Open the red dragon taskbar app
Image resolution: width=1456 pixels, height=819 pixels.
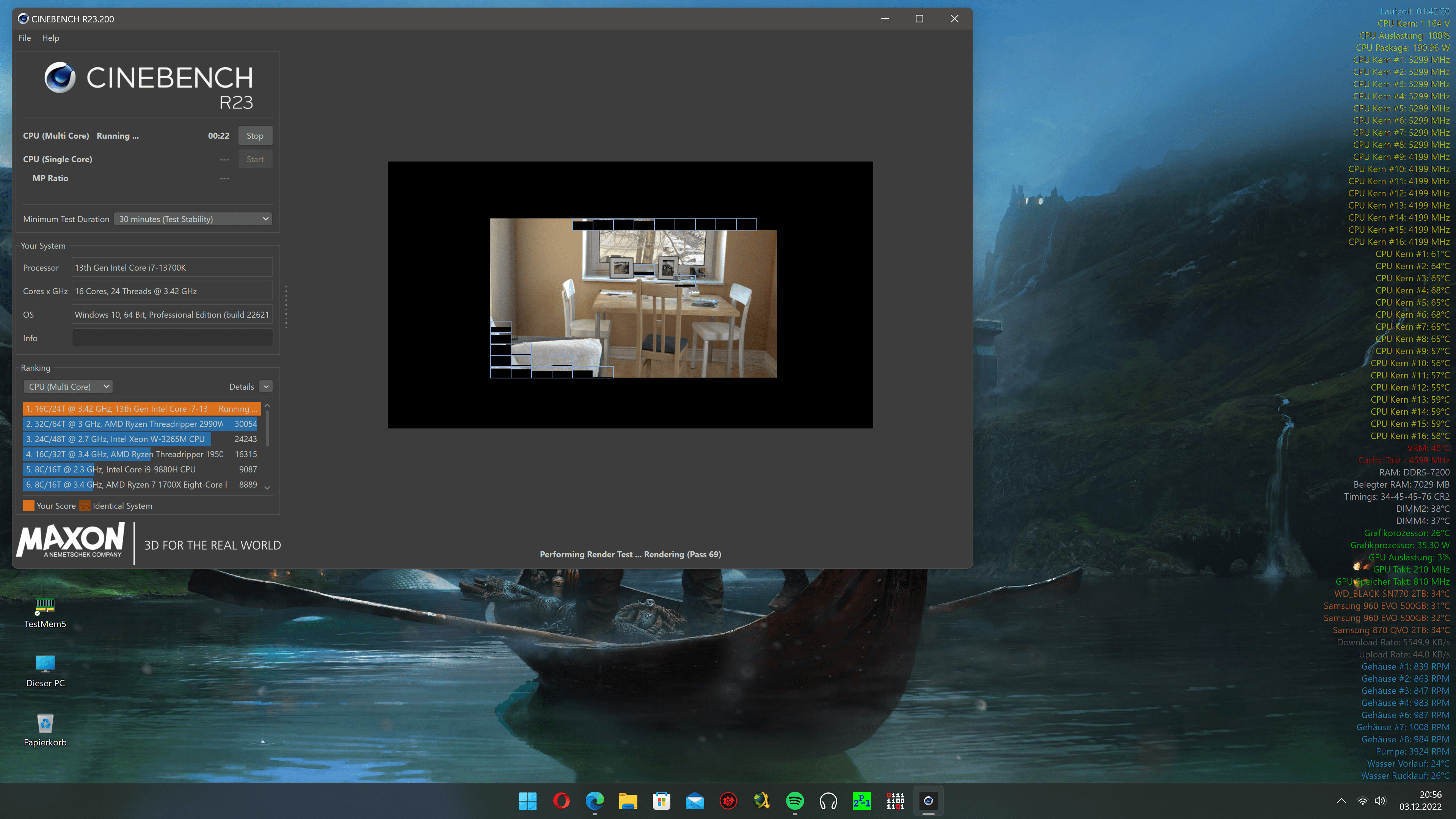click(728, 800)
